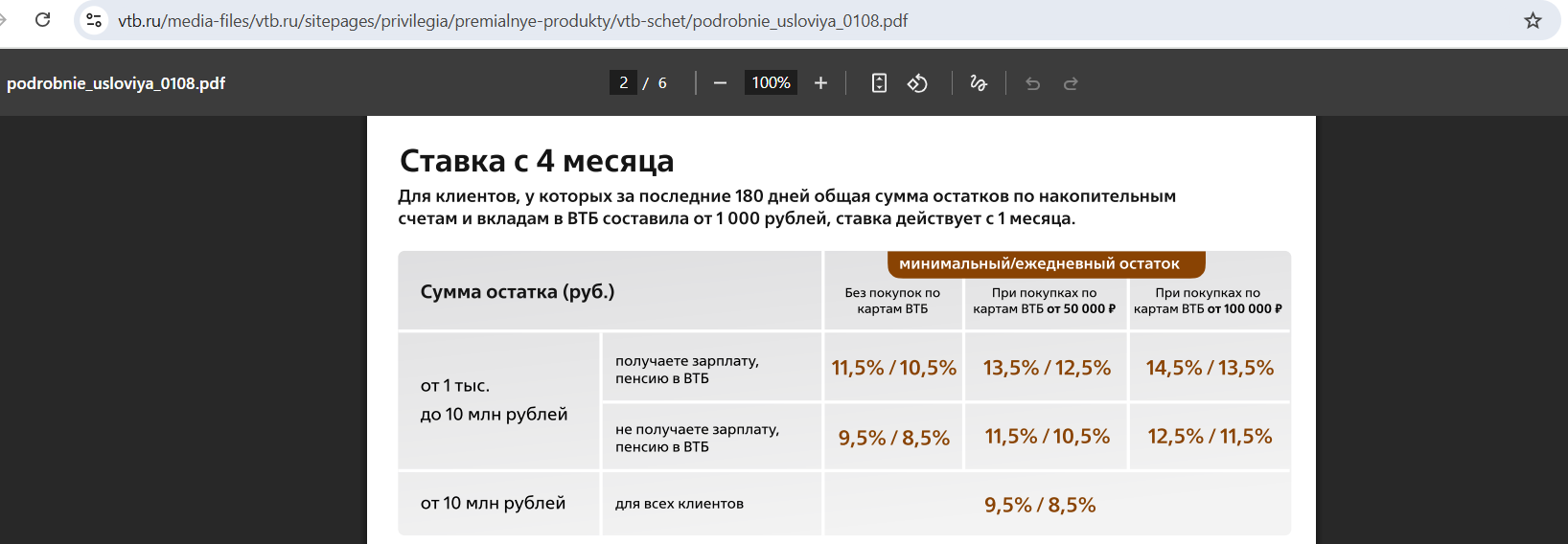Activate the draw annotation tool

pos(979,83)
